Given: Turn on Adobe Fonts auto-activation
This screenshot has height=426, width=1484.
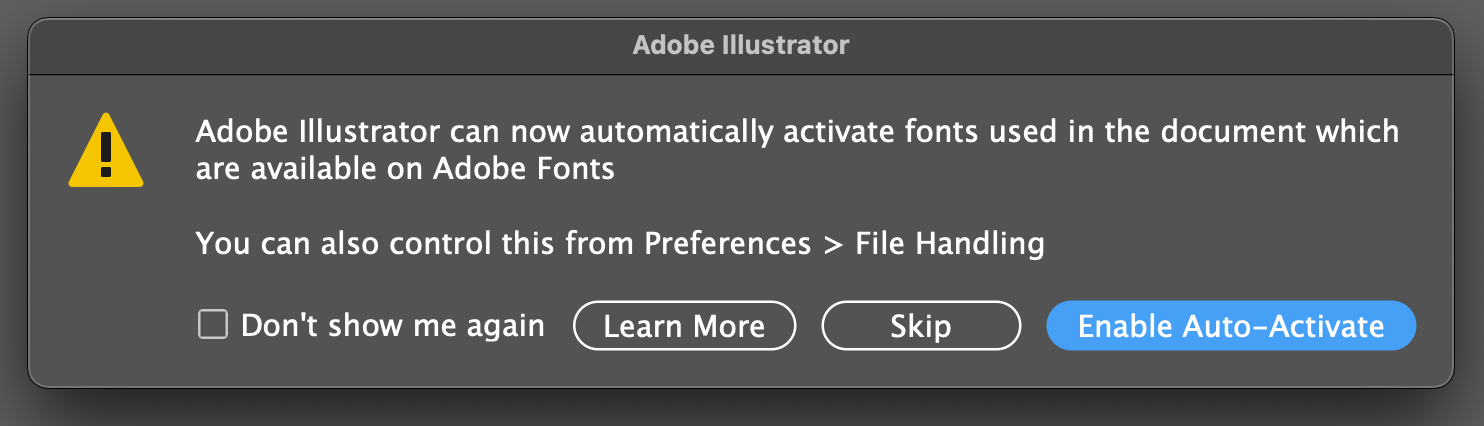Looking at the screenshot, I should pyautogui.click(x=1231, y=326).
